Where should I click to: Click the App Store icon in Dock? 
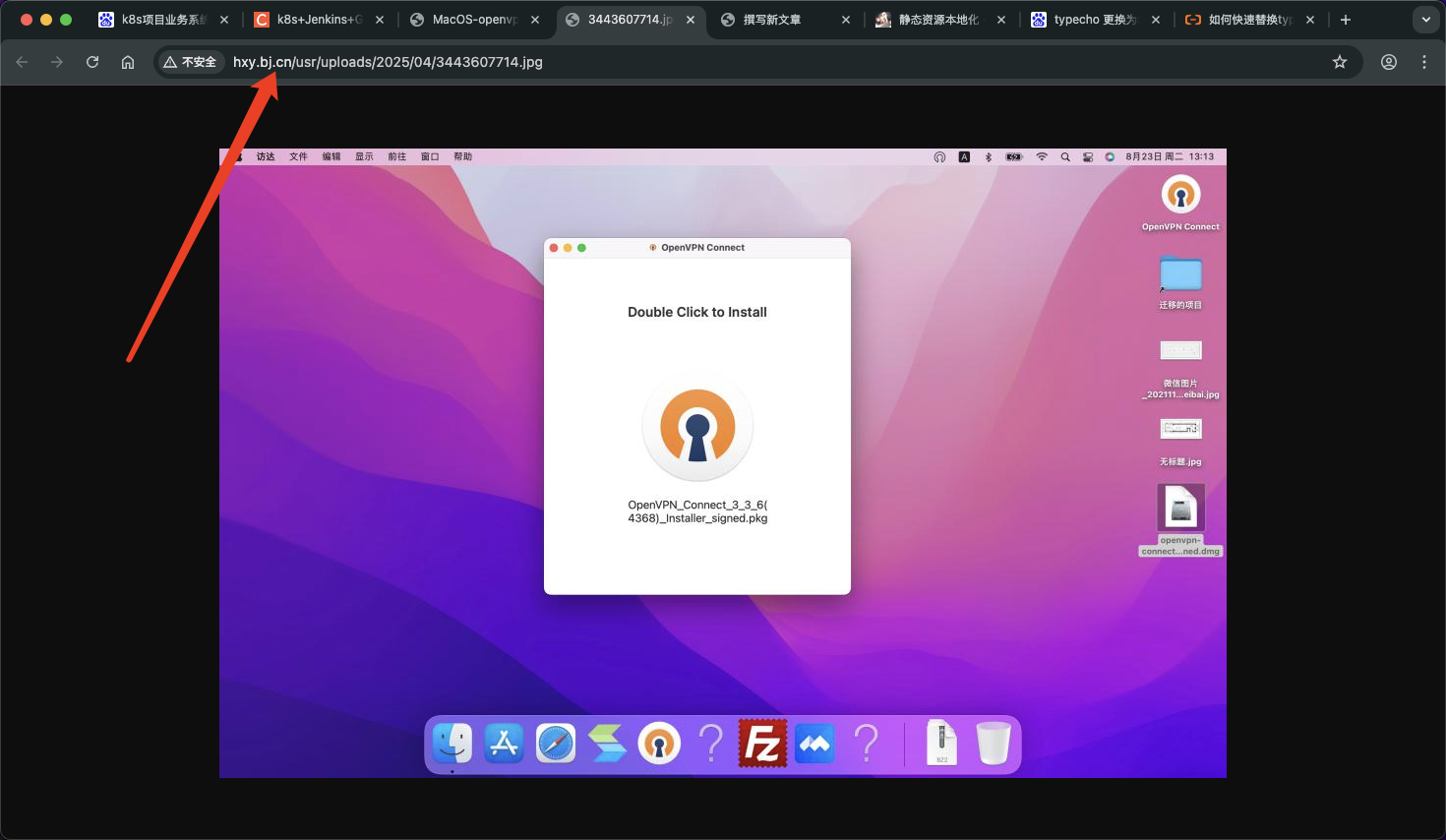[x=504, y=744]
